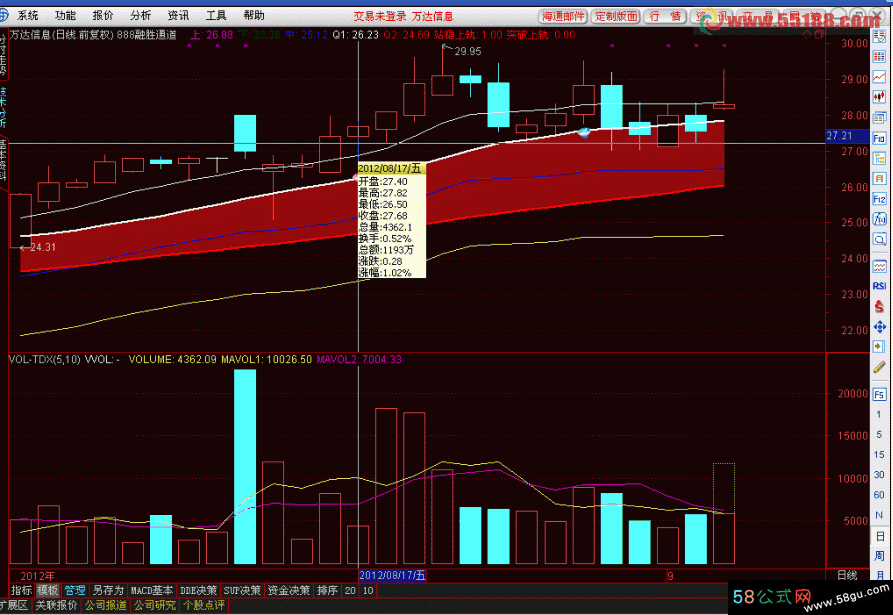The image size is (893, 615).
Task: Click the 另存为 button
Action: pyautogui.click(x=108, y=591)
